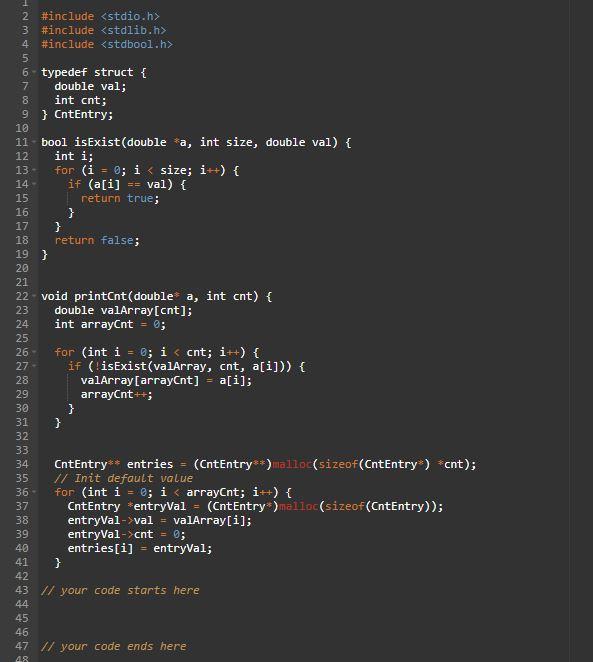
Task: Click 'int arrayCnt = 0;' declaration
Action: point(110,324)
